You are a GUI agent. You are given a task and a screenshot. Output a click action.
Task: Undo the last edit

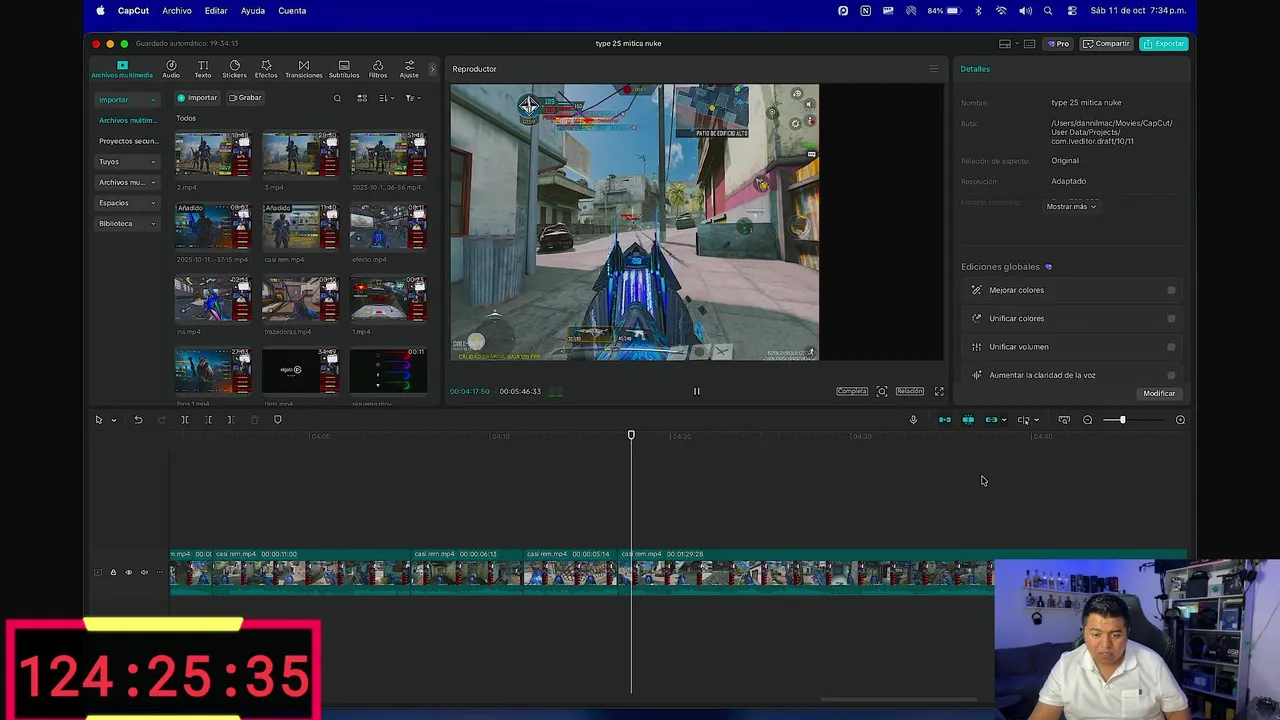pos(138,420)
